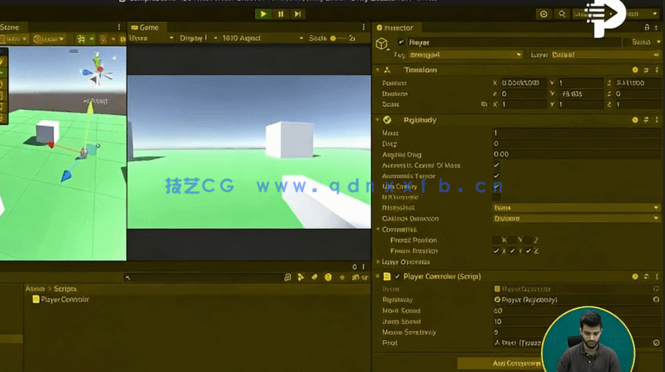Open Rigidbody more options icon
Image resolution: width=665 pixels, height=372 pixels.
click(657, 120)
